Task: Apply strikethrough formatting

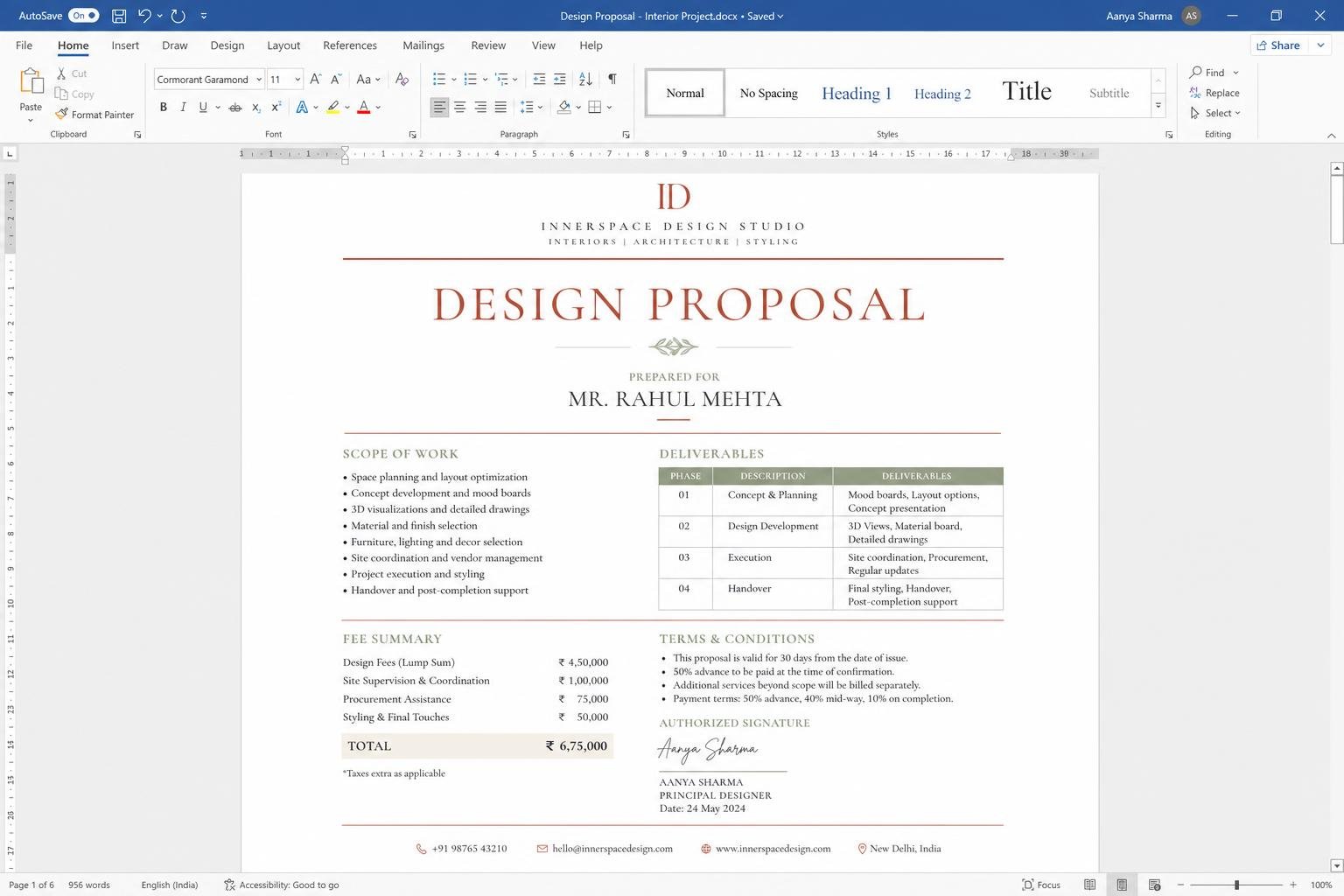Action: click(234, 107)
